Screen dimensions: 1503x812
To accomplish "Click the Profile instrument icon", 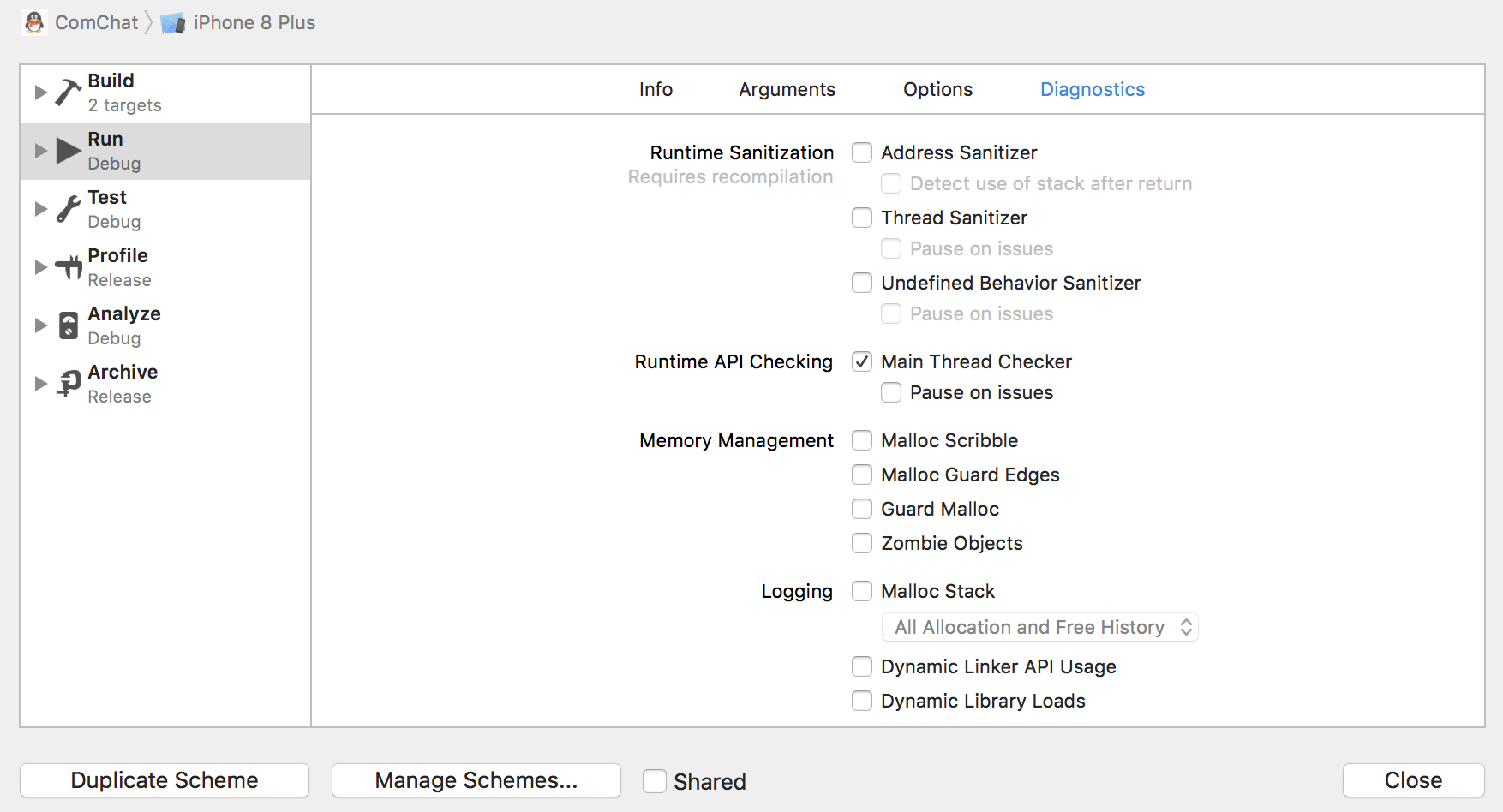I will click(69, 266).
